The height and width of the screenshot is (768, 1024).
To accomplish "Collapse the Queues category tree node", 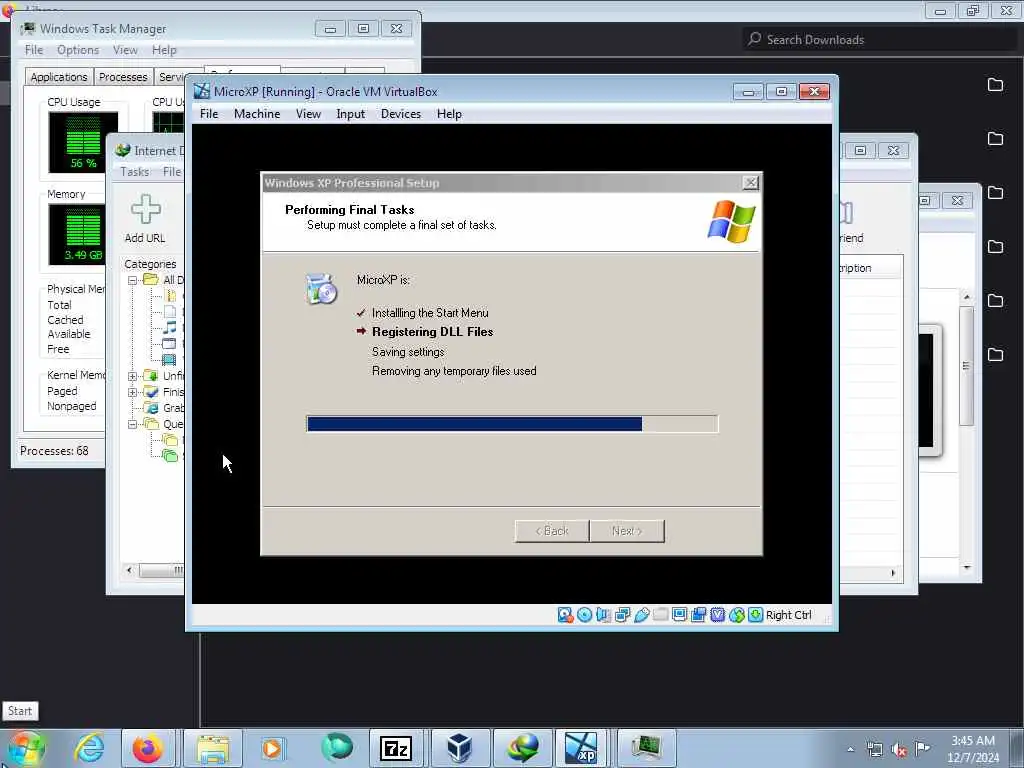I will click(133, 424).
